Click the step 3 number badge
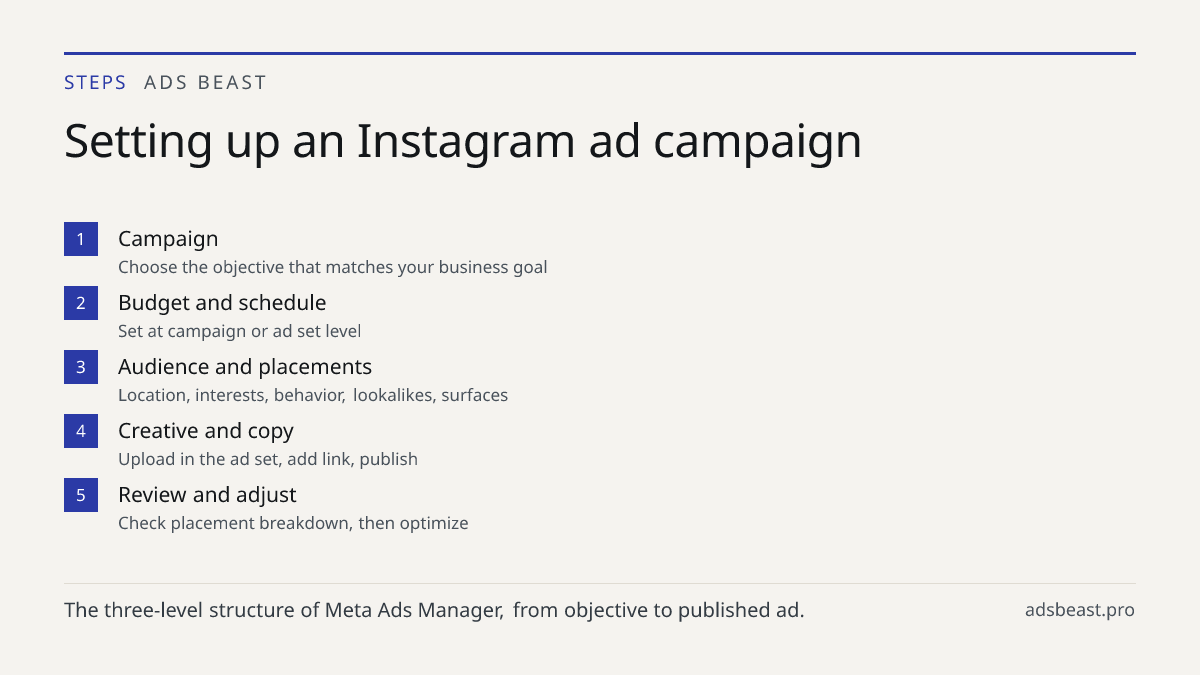 81,367
